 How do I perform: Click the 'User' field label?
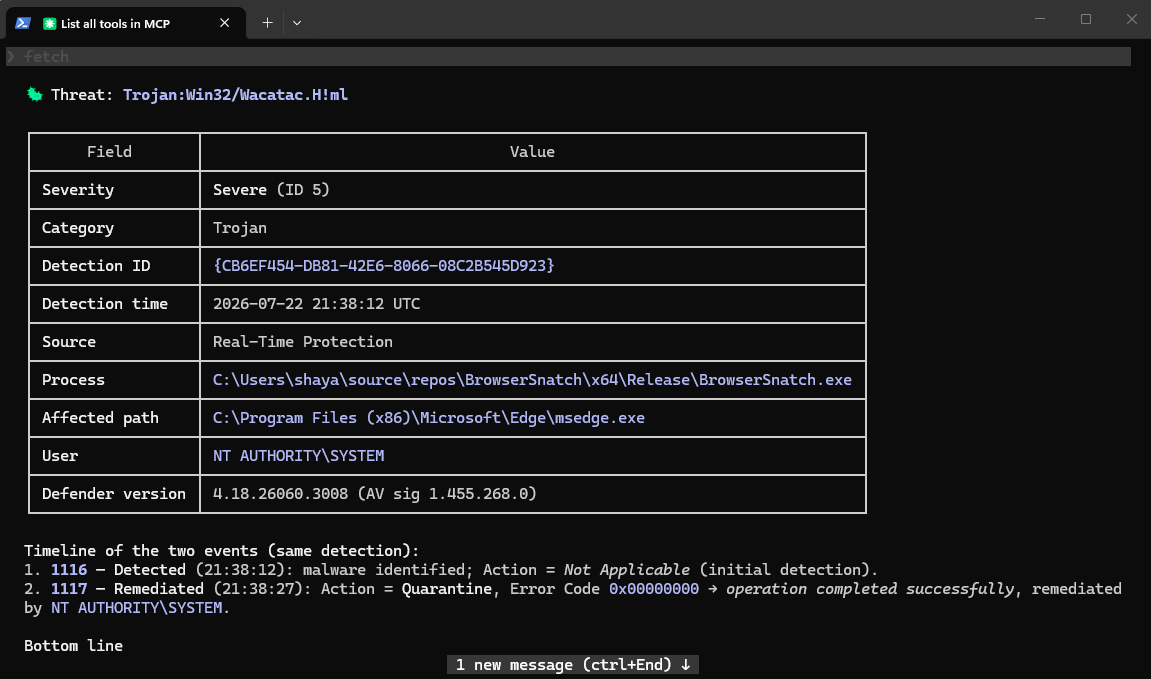click(x=60, y=456)
